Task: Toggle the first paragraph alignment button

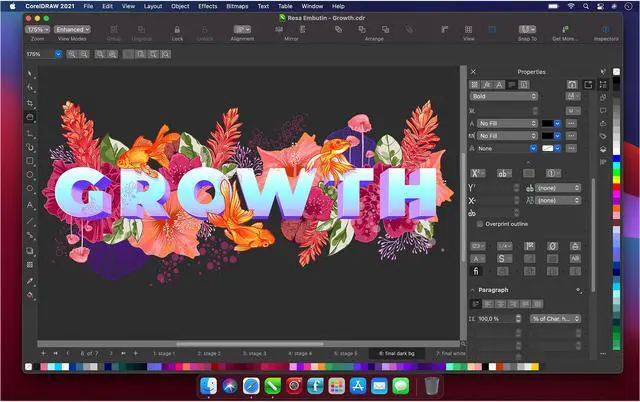Action: 476,304
